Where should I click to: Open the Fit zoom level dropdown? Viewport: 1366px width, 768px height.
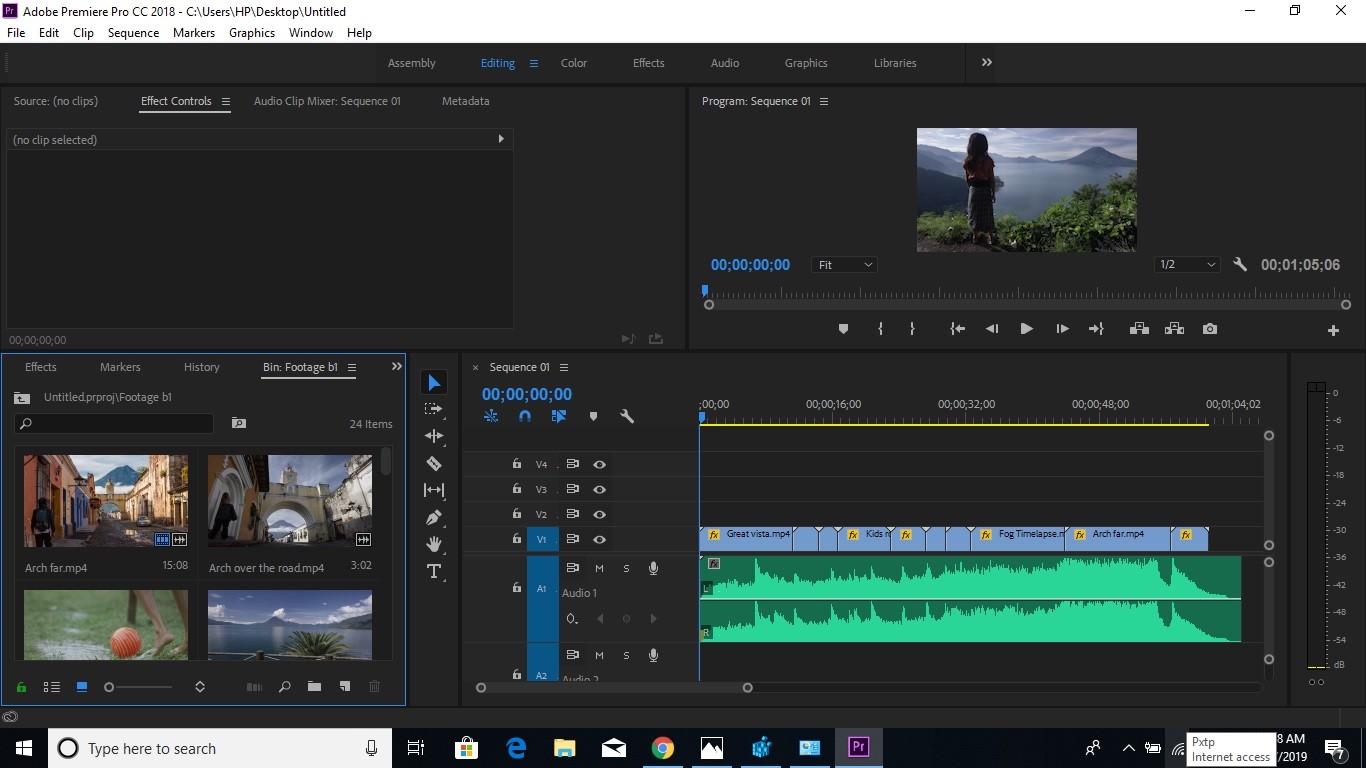(x=845, y=265)
